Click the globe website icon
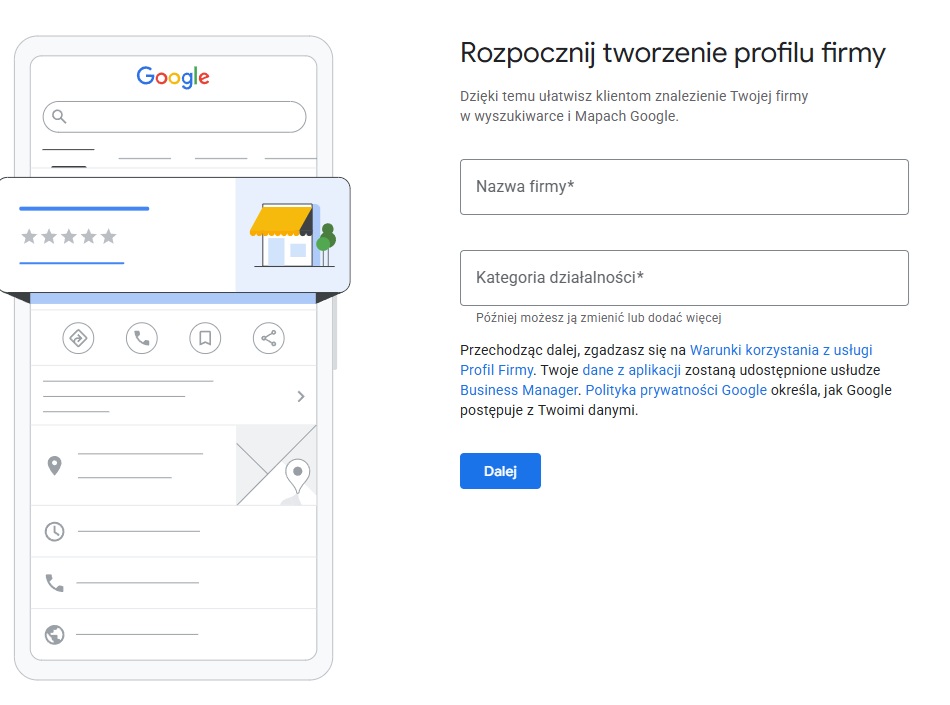The image size is (950, 705). 55,635
